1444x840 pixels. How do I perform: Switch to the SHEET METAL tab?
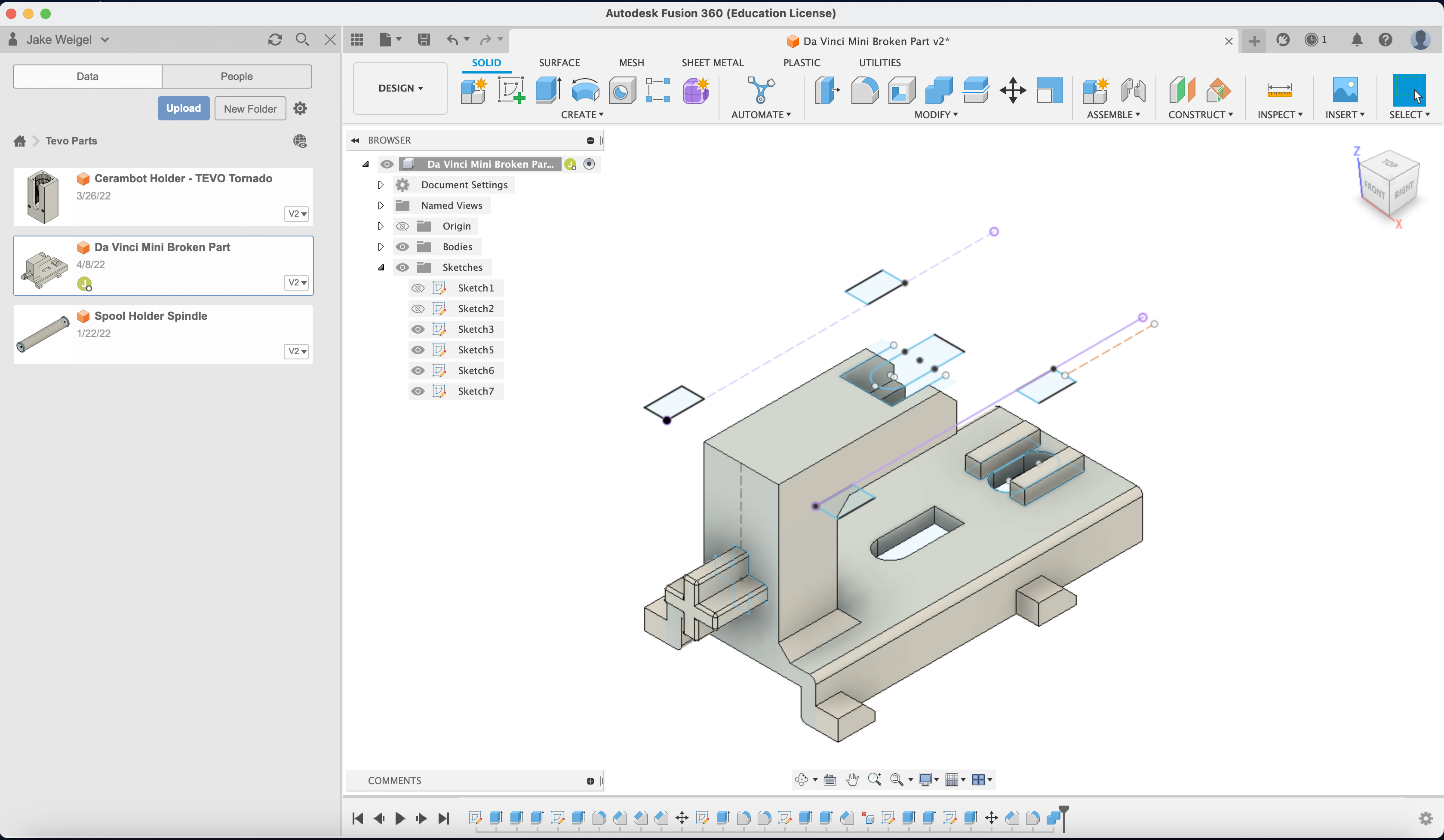pos(712,62)
